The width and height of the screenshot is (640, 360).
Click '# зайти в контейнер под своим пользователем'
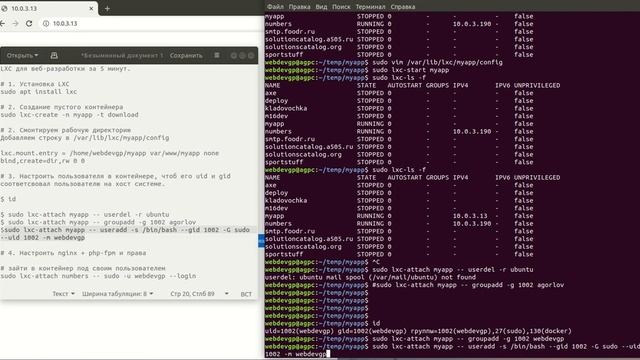(x=82, y=268)
